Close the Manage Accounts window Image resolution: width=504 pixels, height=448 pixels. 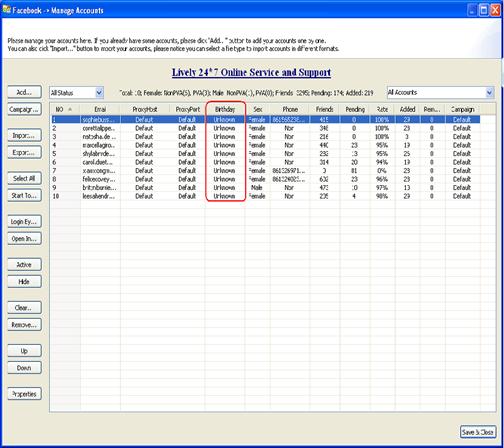(495, 10)
